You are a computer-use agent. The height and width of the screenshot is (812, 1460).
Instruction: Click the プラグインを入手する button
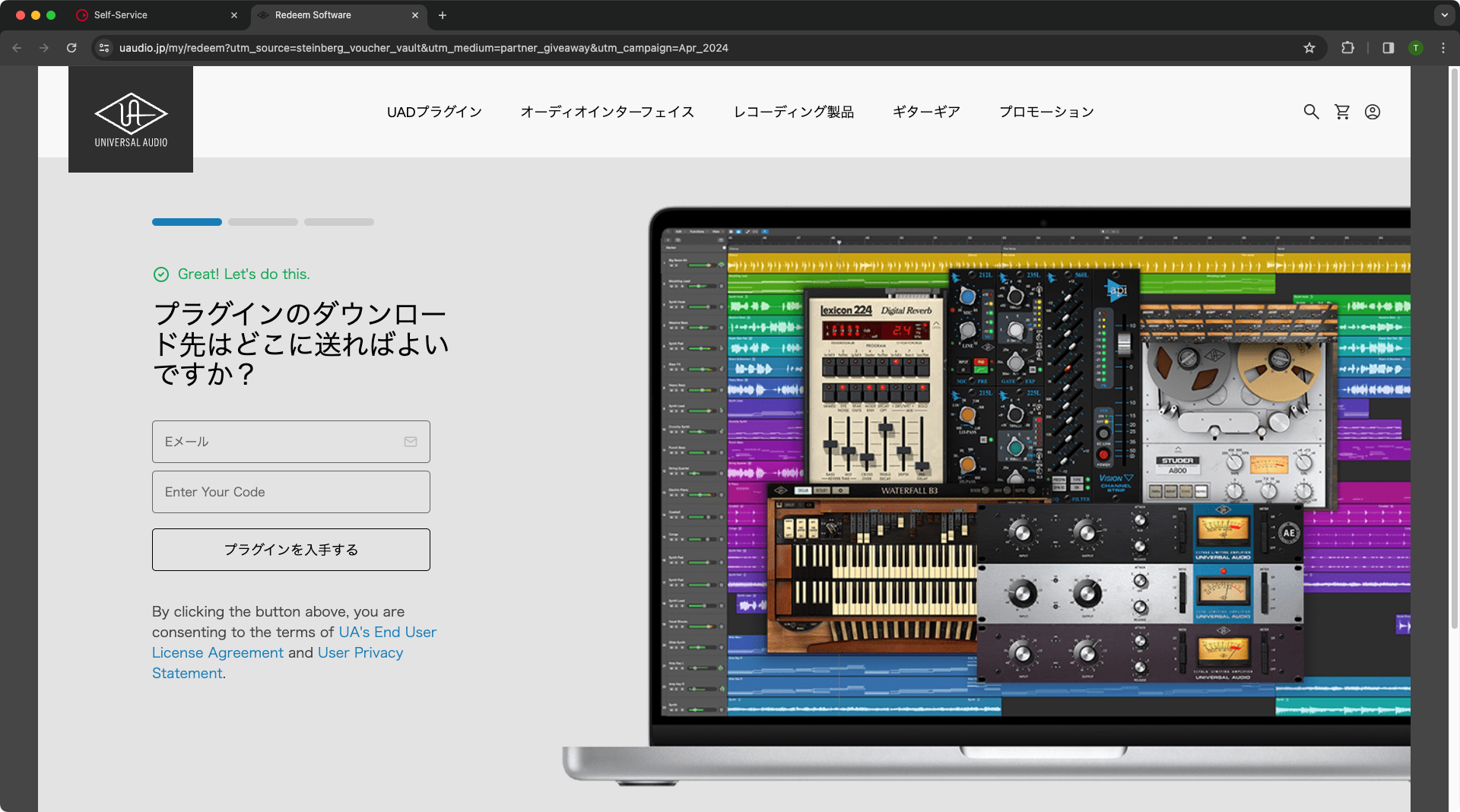(291, 550)
